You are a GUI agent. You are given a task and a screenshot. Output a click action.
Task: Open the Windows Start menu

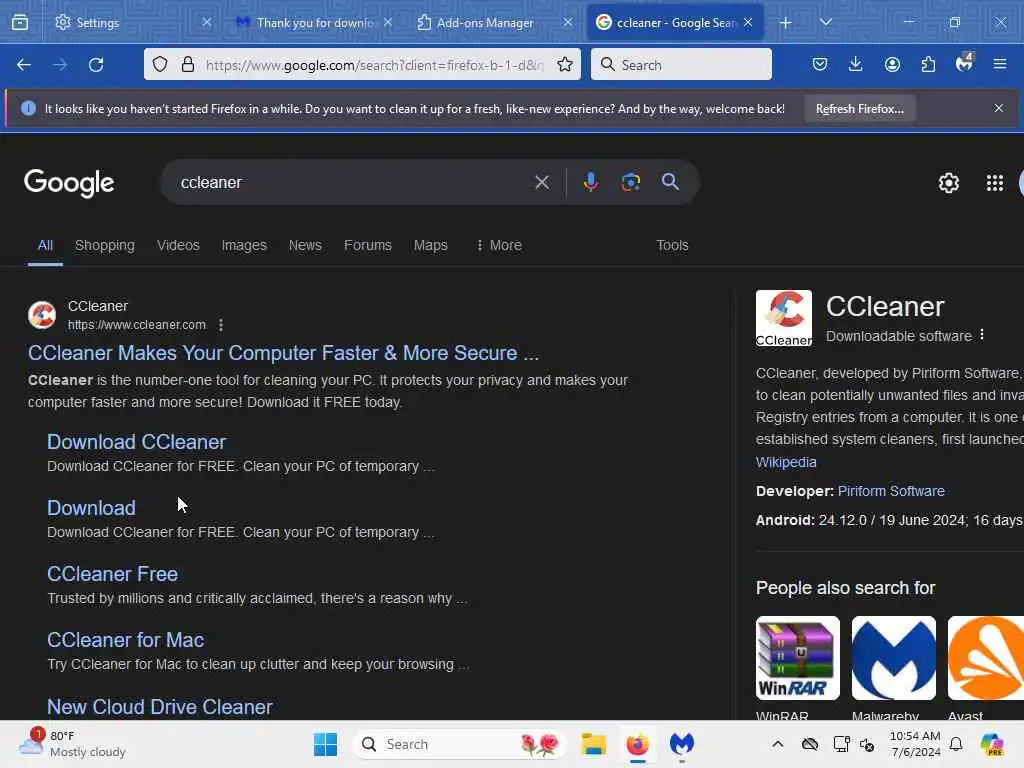tap(325, 744)
